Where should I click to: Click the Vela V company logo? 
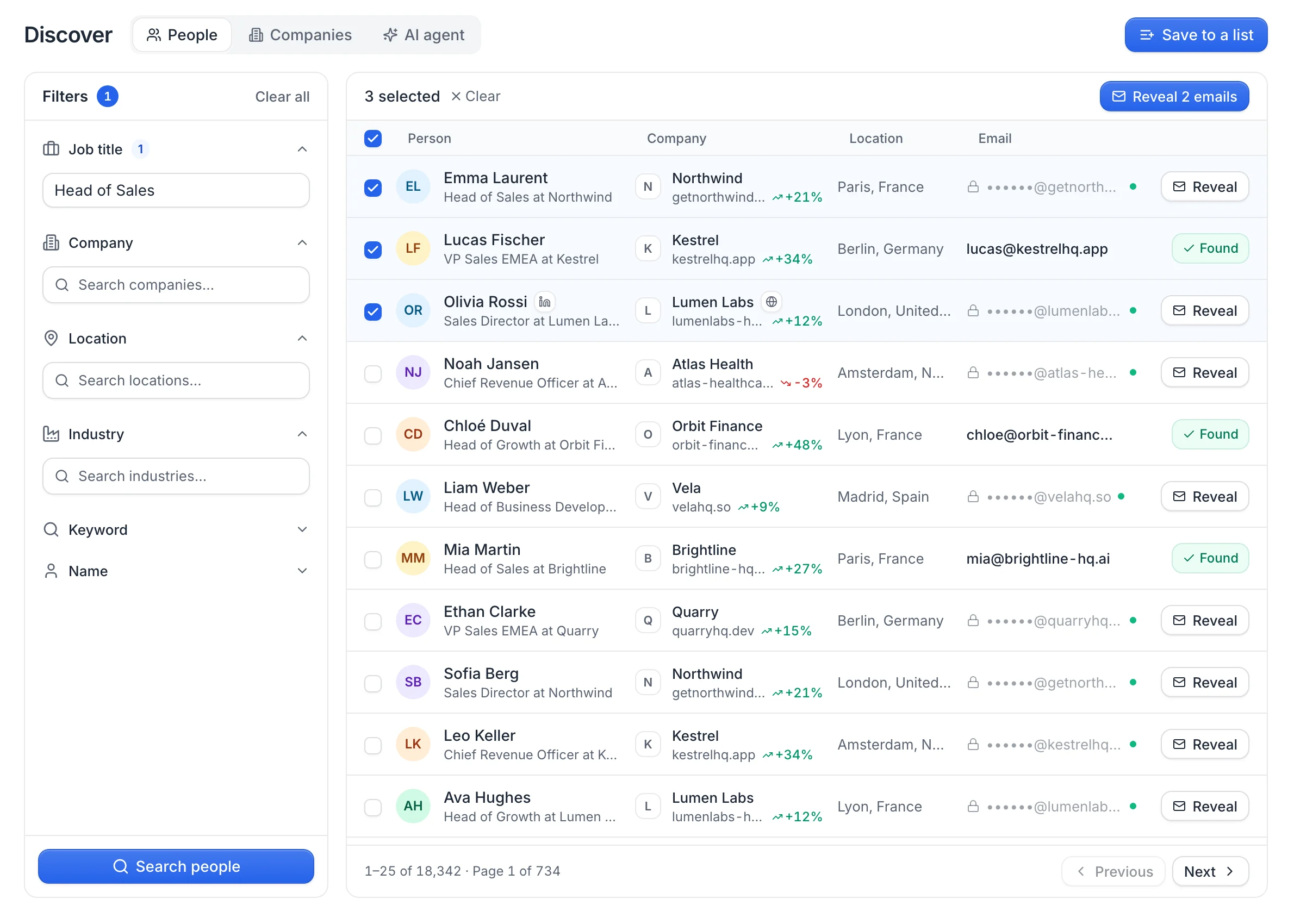pos(648,497)
